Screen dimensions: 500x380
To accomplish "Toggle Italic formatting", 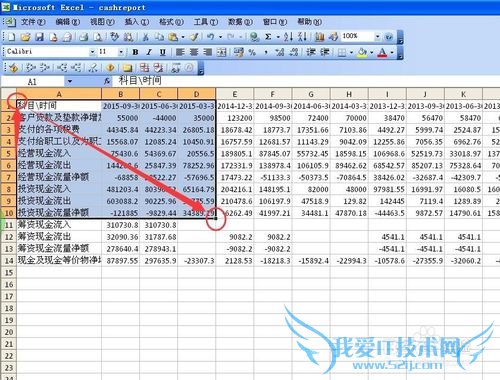I will point(149,52).
